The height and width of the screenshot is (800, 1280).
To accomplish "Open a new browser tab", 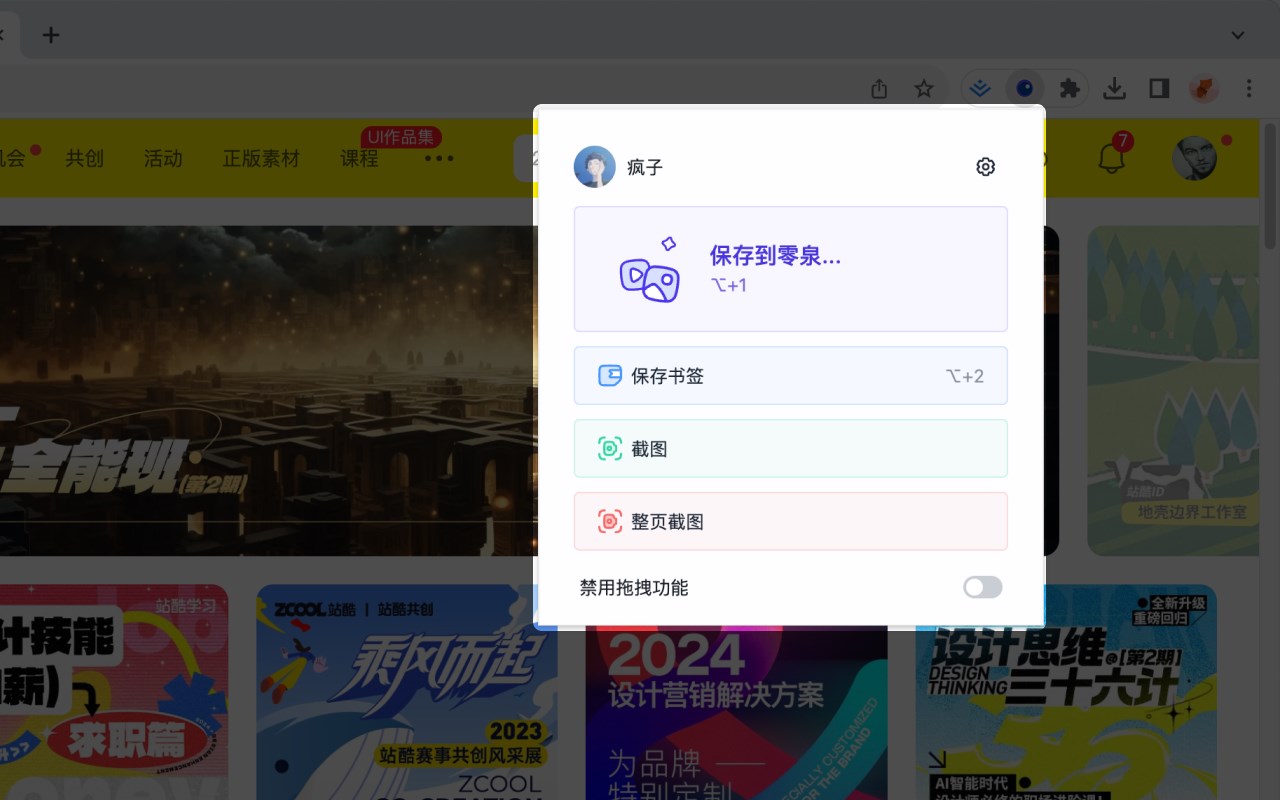I will point(51,35).
